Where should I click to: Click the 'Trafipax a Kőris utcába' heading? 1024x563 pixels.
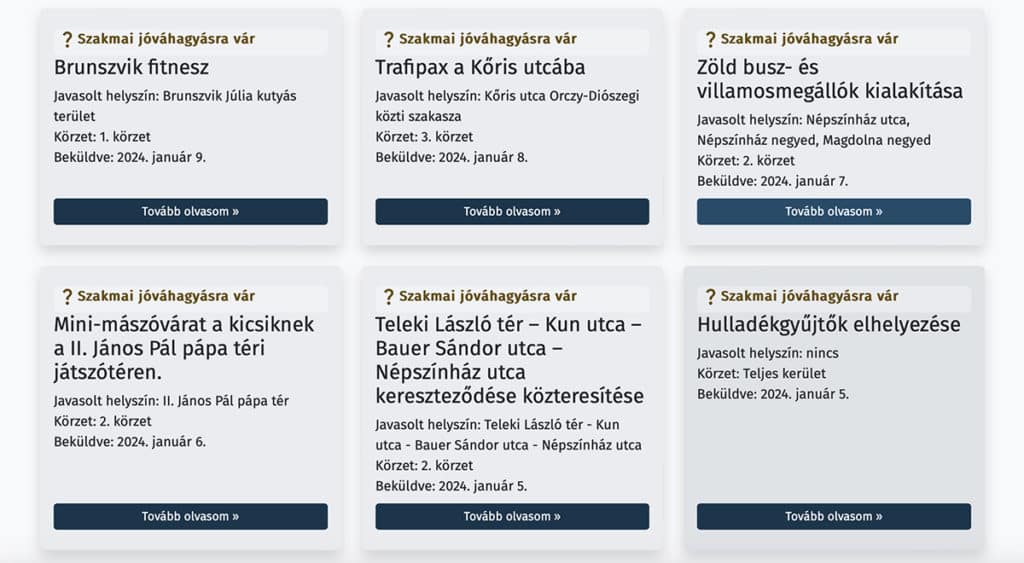480,67
